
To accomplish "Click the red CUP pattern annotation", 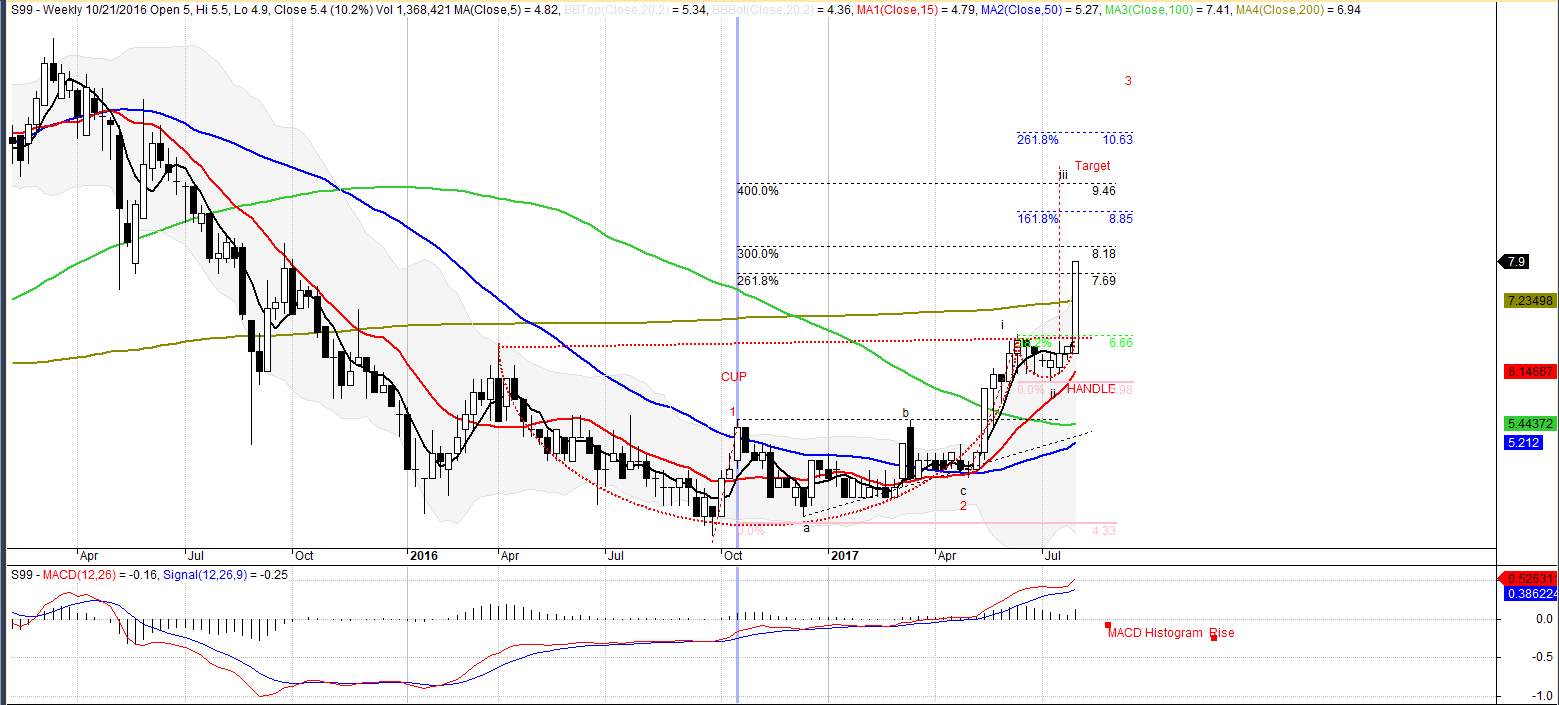I will [x=734, y=377].
